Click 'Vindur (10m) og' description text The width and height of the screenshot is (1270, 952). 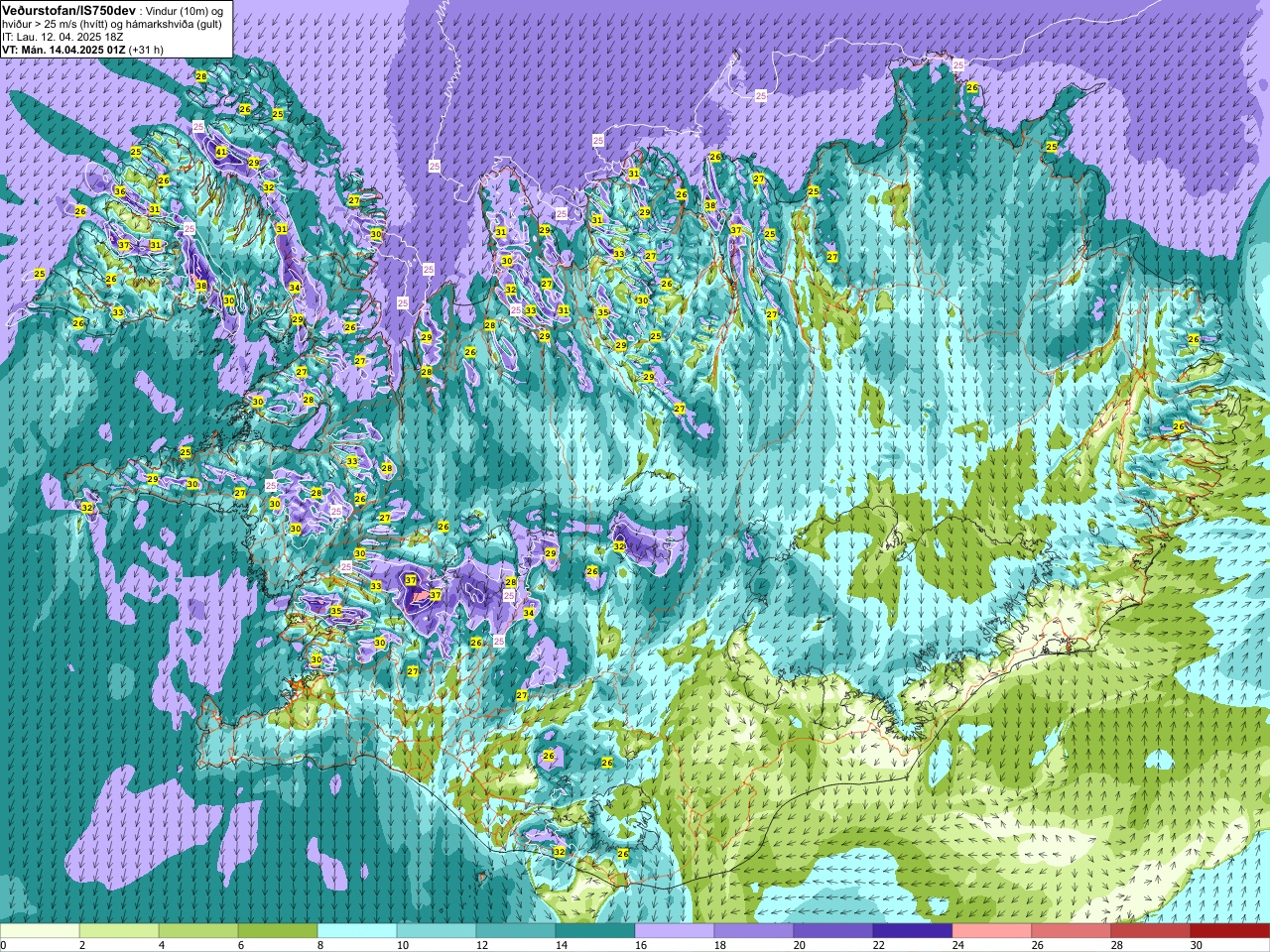[186, 10]
